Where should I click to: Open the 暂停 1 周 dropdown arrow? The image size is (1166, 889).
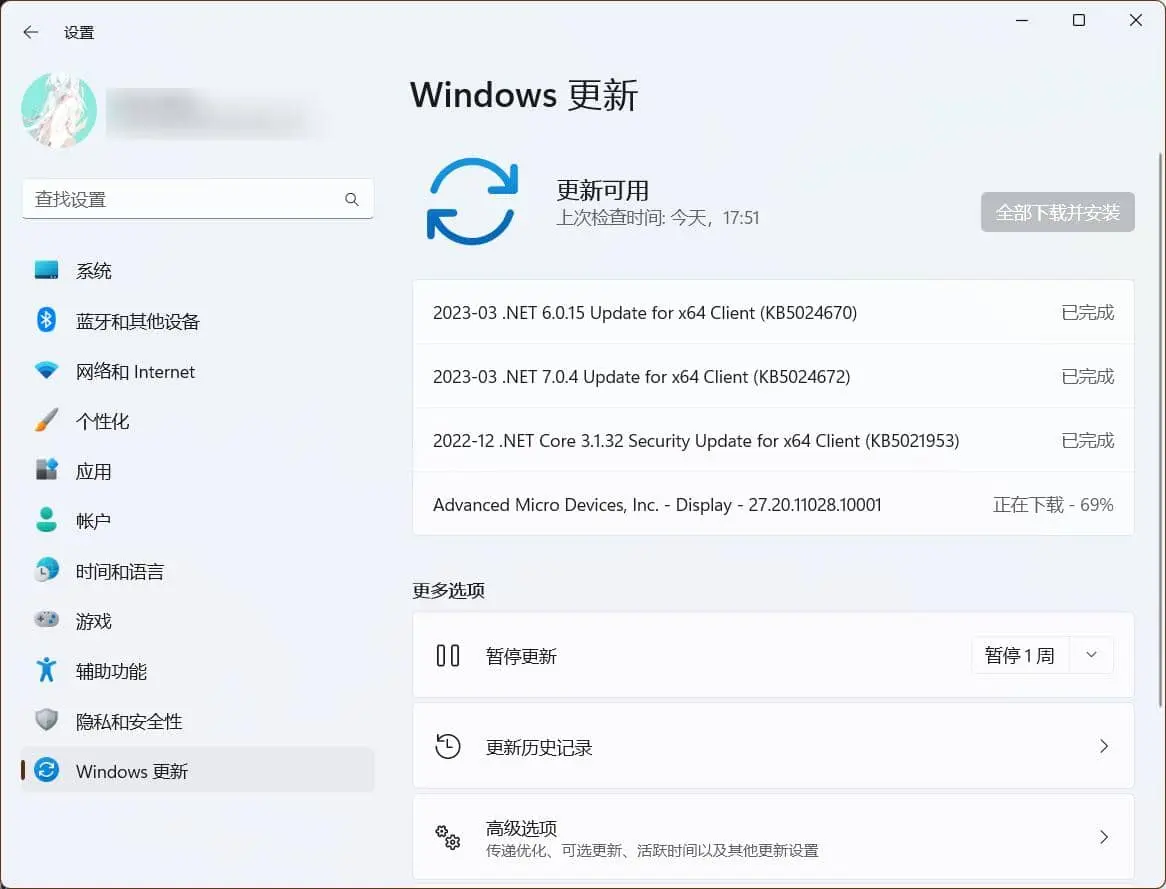click(x=1091, y=656)
